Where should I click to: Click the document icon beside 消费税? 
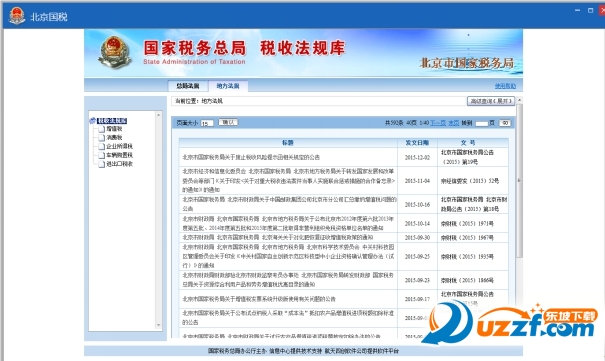tap(101, 138)
